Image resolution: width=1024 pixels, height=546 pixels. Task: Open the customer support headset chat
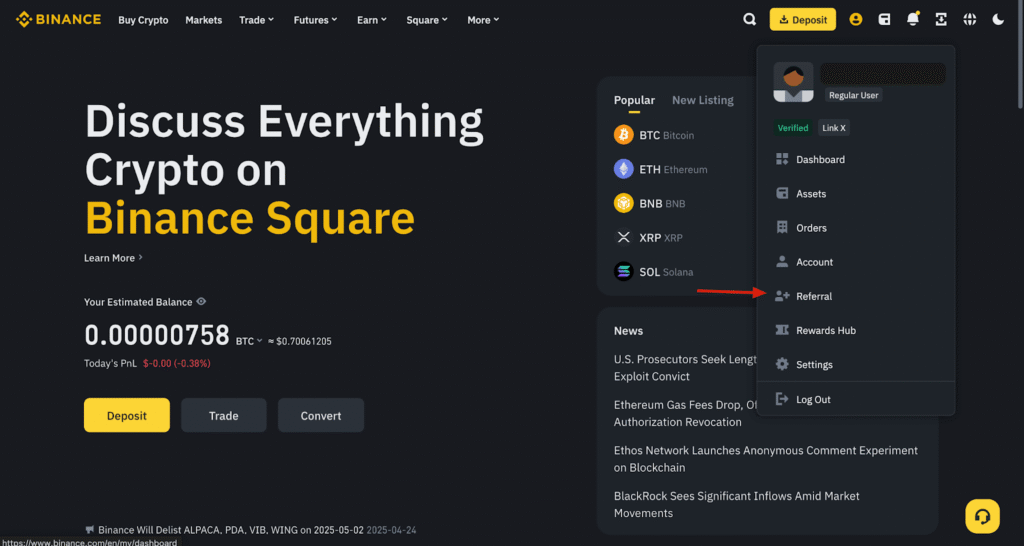click(x=982, y=516)
